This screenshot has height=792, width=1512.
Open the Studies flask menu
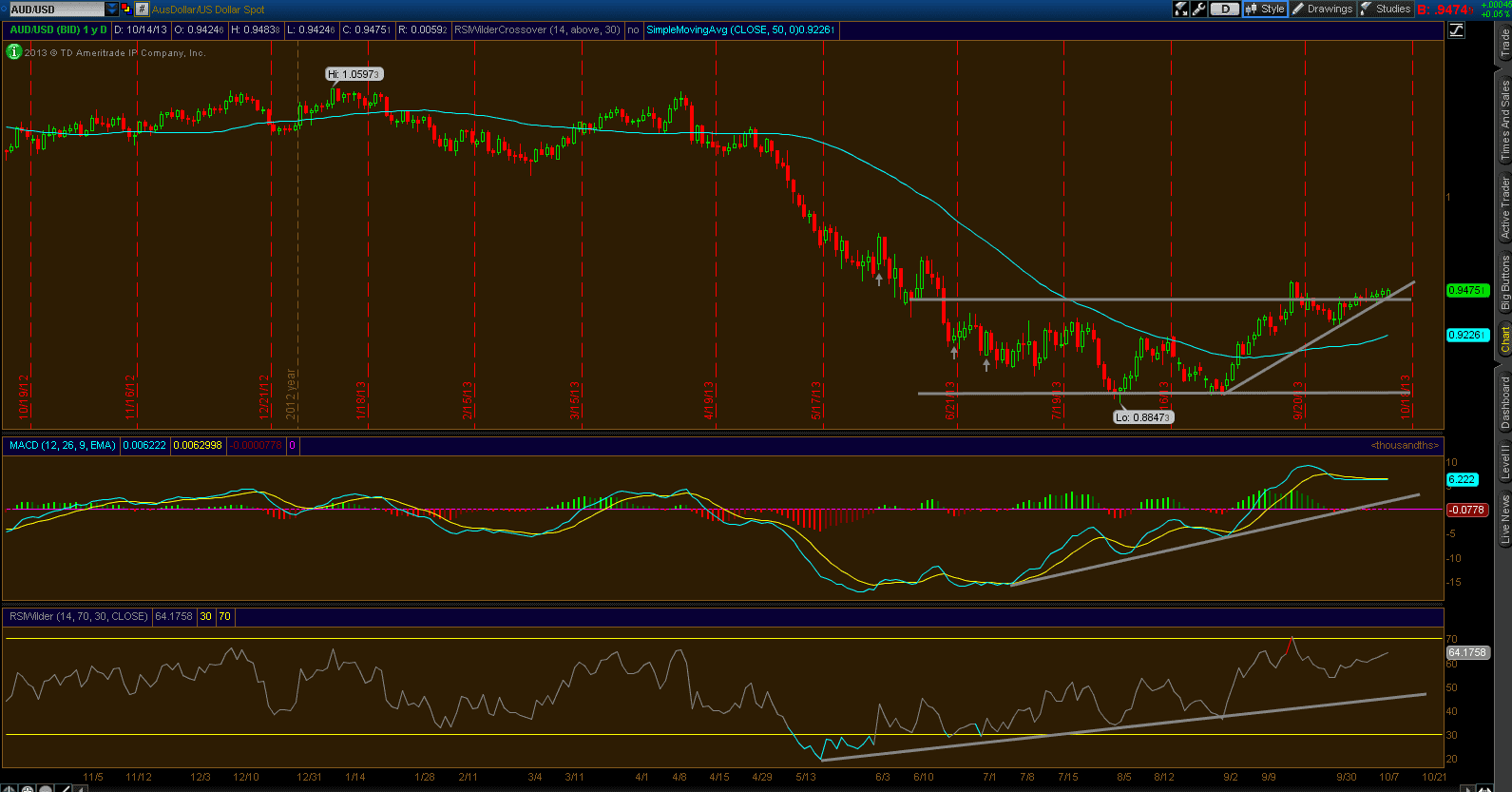coord(1386,9)
